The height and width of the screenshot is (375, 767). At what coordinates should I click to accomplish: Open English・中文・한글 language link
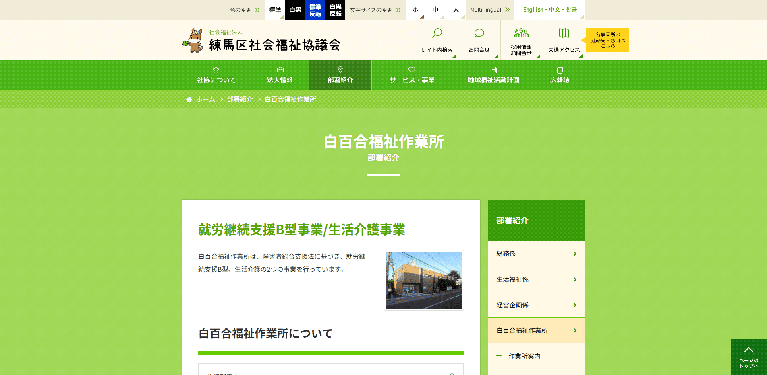pos(550,10)
